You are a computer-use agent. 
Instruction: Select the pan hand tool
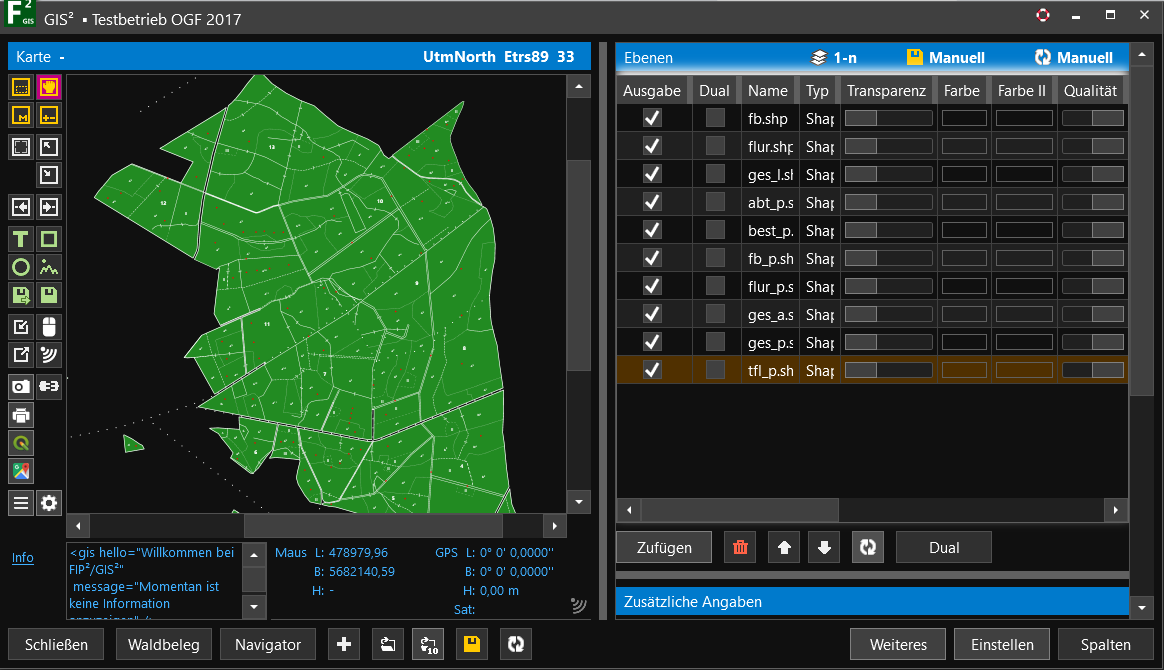(x=49, y=87)
